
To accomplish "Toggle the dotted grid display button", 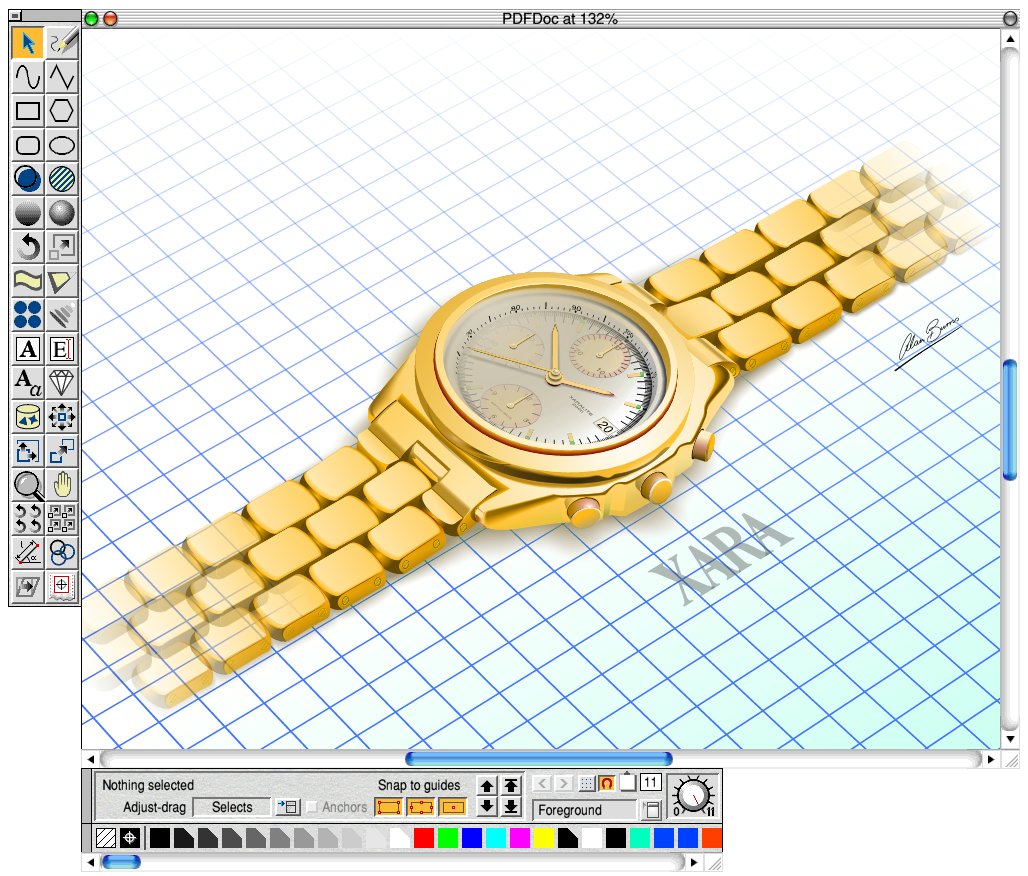I will [587, 783].
